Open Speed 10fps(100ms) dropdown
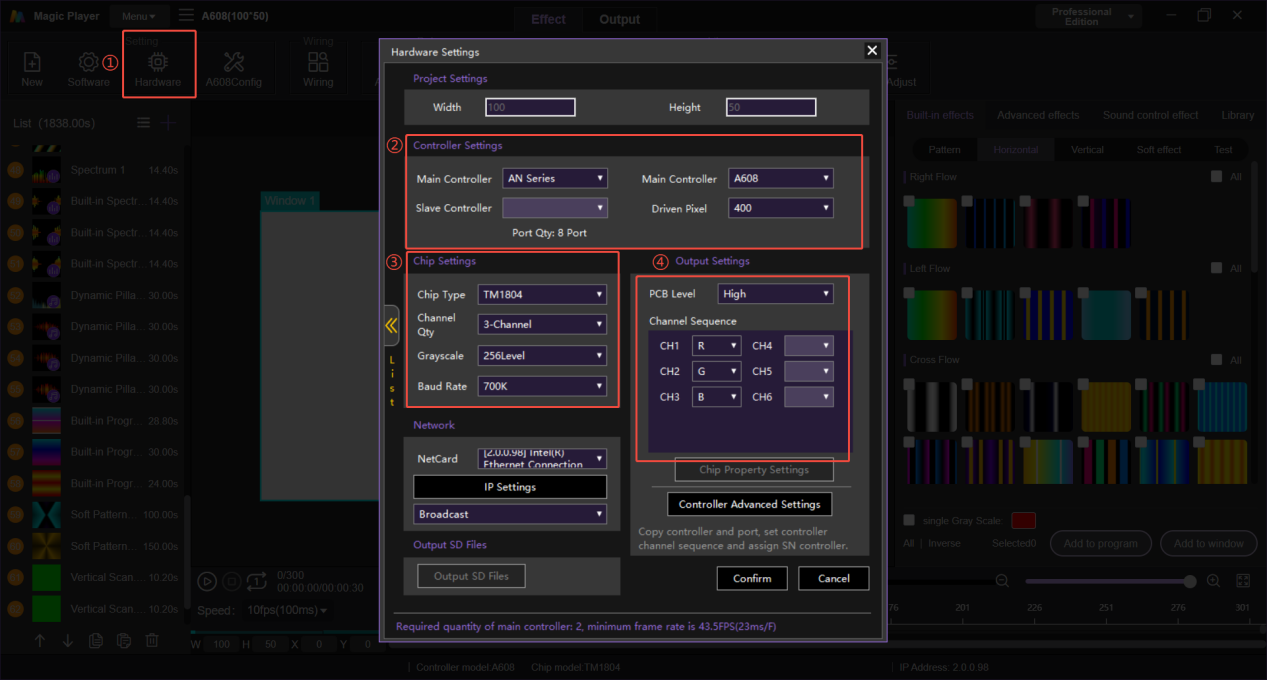 click(x=287, y=610)
